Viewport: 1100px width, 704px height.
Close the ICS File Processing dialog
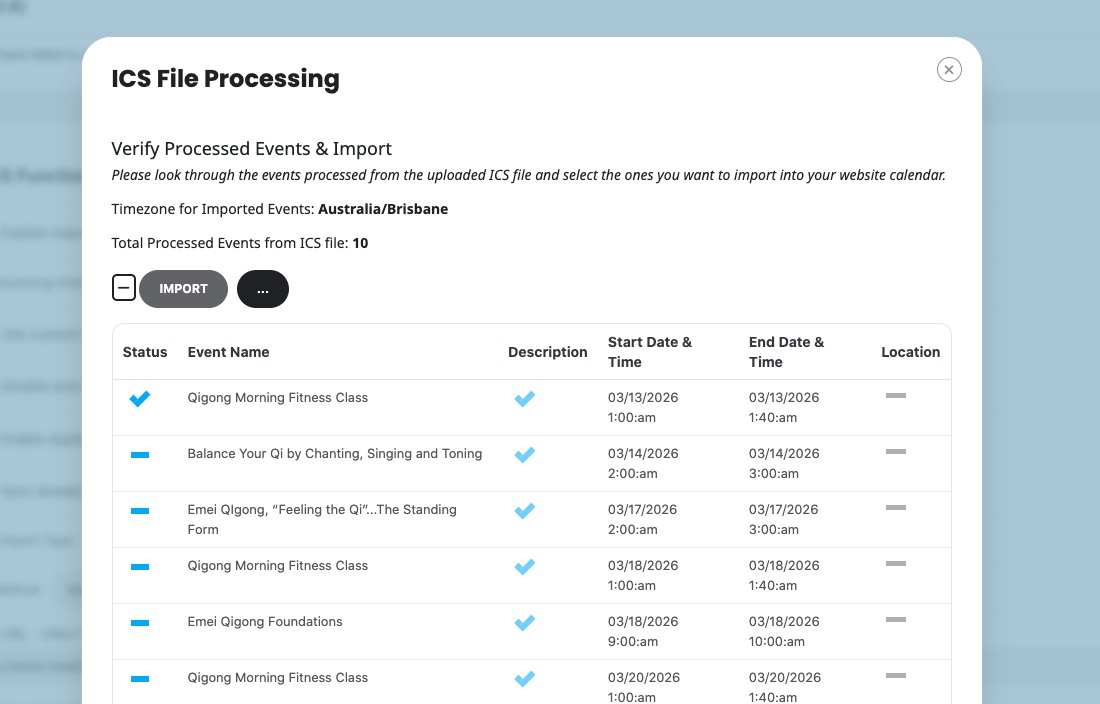click(949, 69)
